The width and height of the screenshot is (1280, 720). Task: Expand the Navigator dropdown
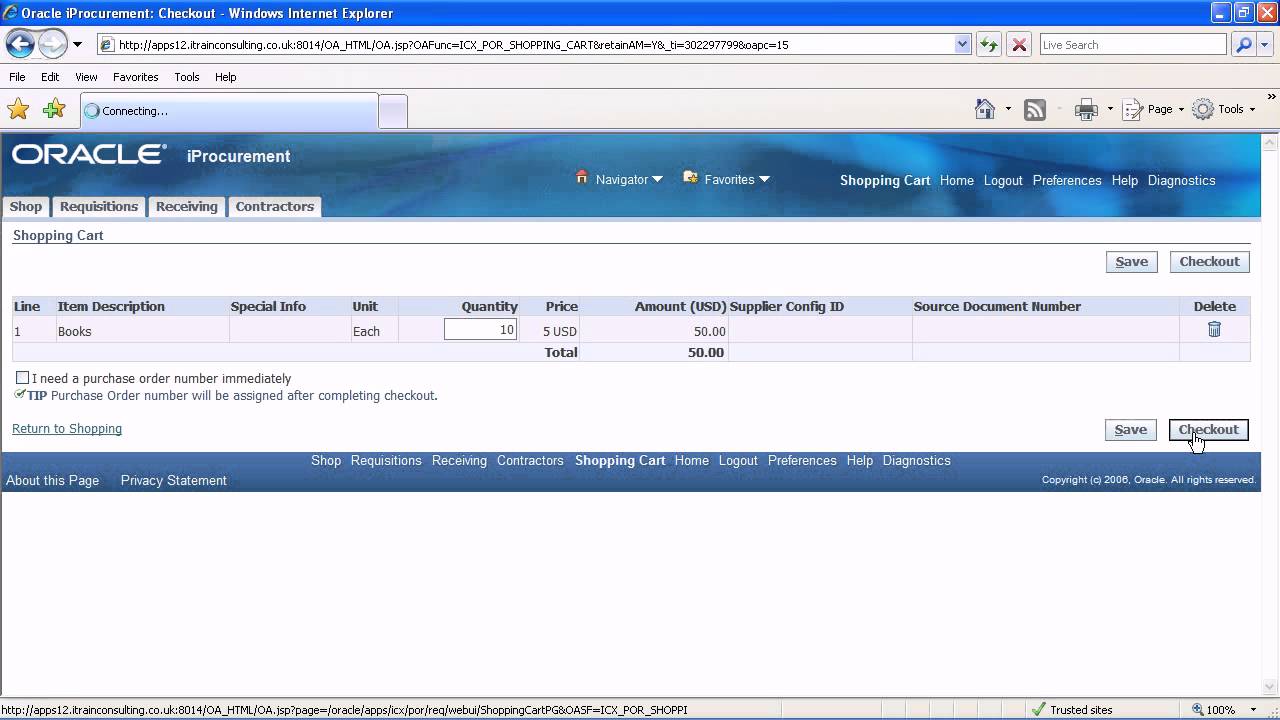tap(657, 180)
